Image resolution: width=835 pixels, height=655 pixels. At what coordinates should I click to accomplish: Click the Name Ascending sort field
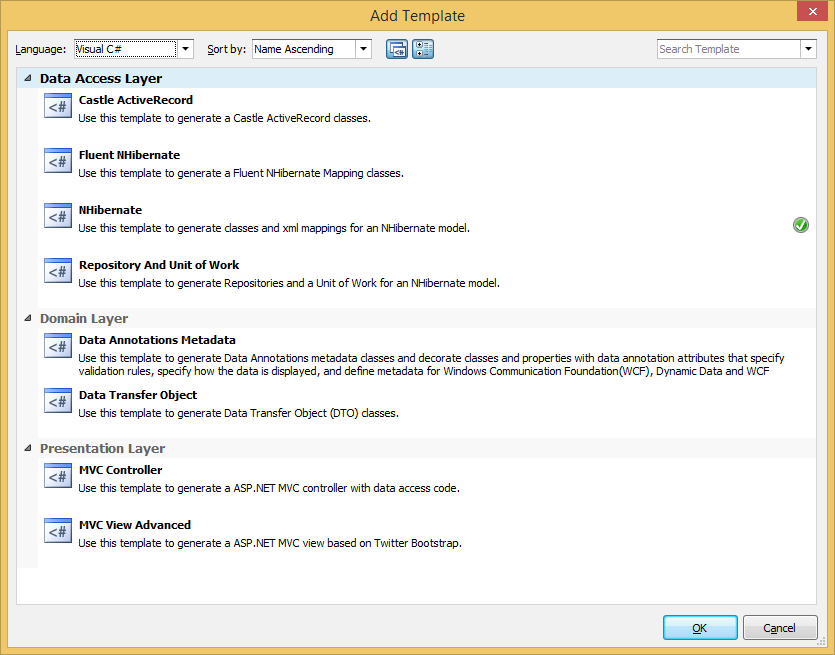click(304, 49)
